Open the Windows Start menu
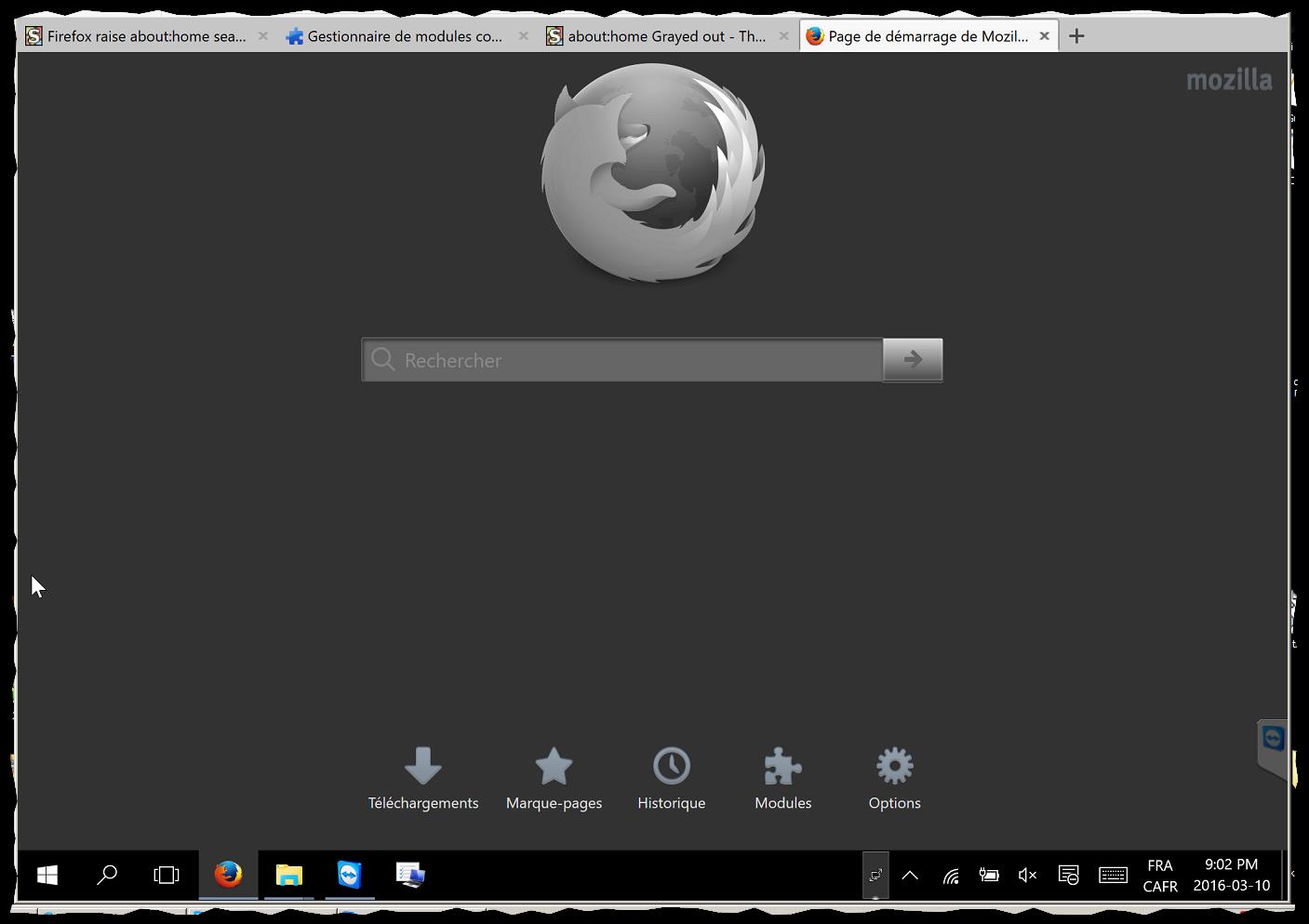This screenshot has width=1309, height=924. click(47, 875)
